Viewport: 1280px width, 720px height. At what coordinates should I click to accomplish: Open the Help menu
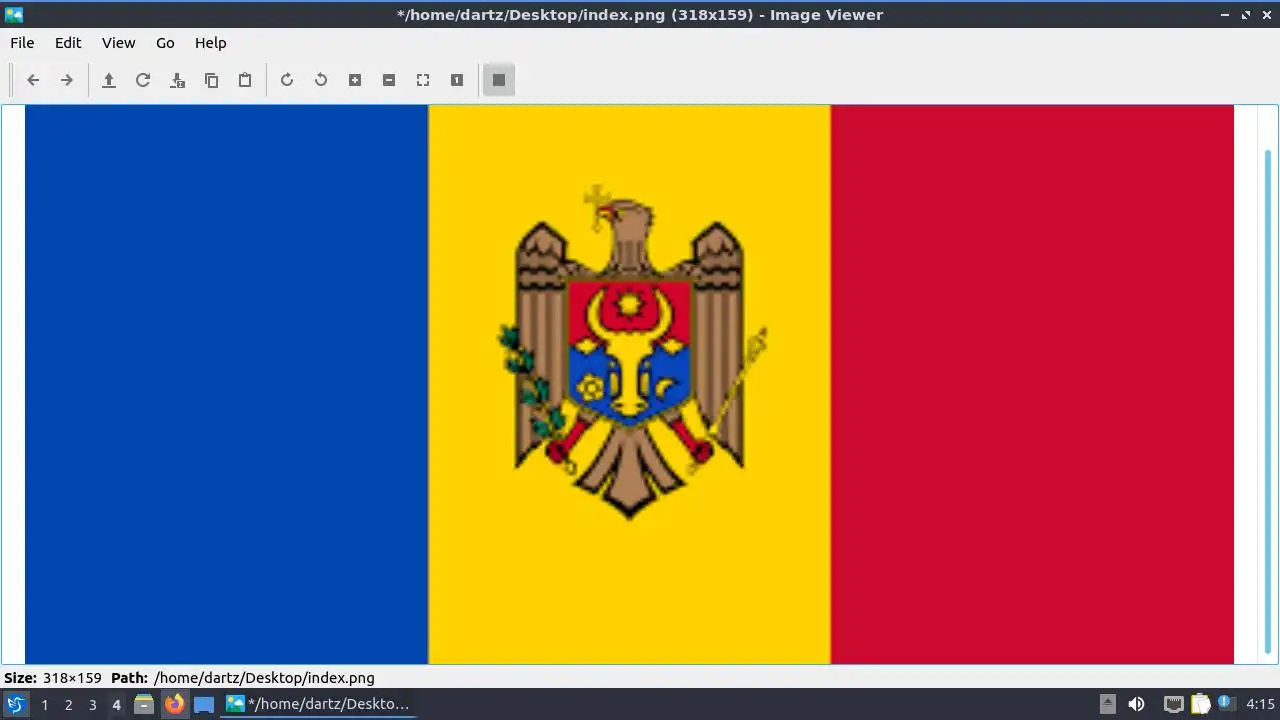(210, 43)
